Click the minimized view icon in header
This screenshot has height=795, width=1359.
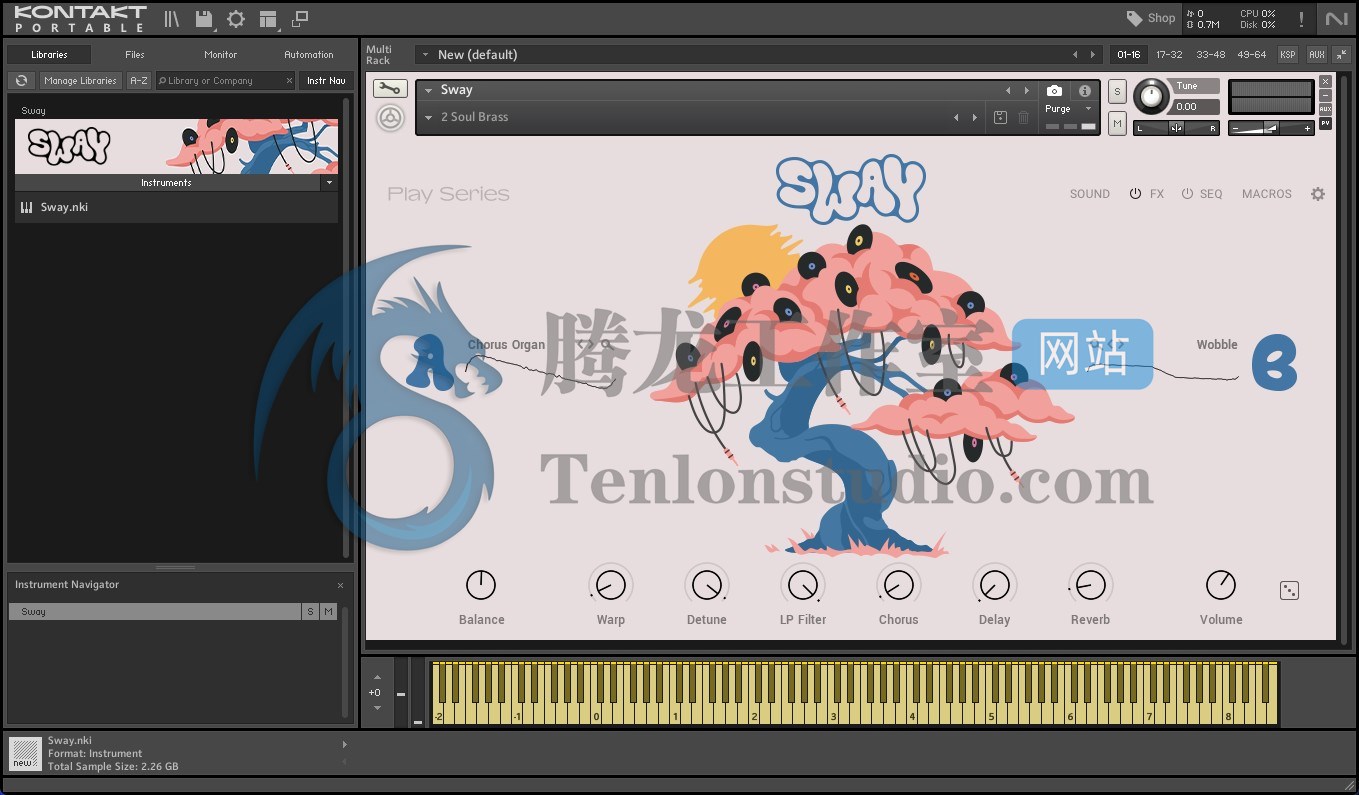pyautogui.click(x=299, y=19)
